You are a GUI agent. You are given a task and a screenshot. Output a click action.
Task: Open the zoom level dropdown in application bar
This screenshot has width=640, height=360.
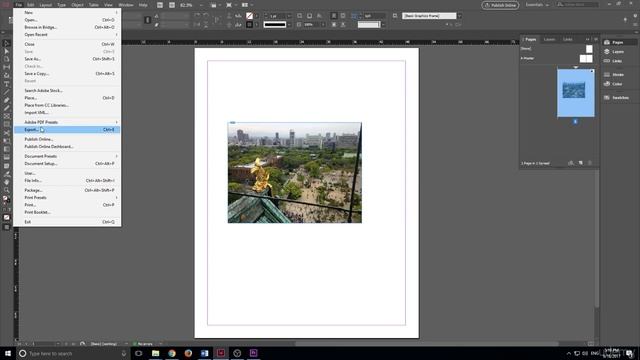(x=202, y=5)
